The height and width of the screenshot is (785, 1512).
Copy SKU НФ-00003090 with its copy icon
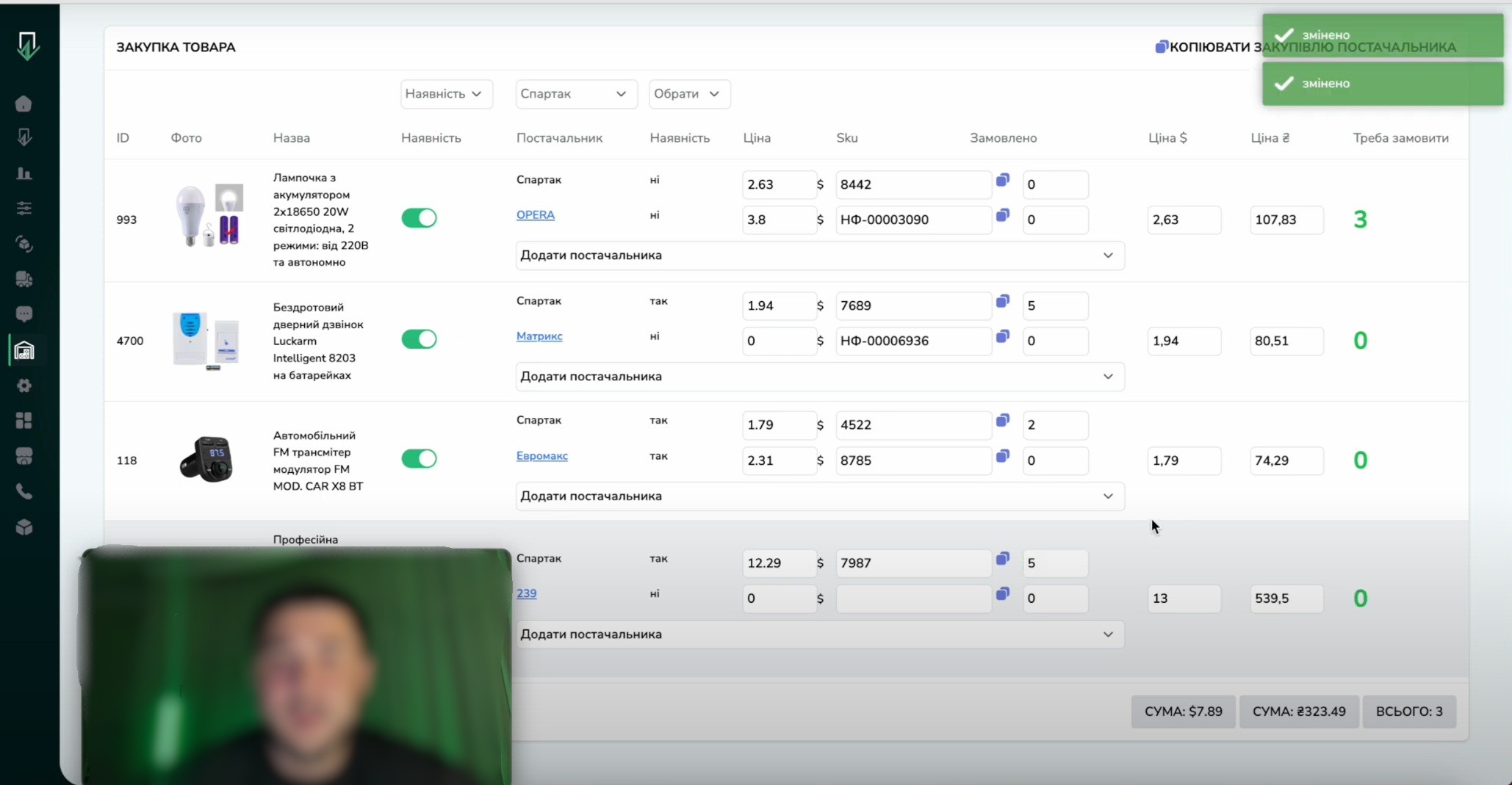1003,215
